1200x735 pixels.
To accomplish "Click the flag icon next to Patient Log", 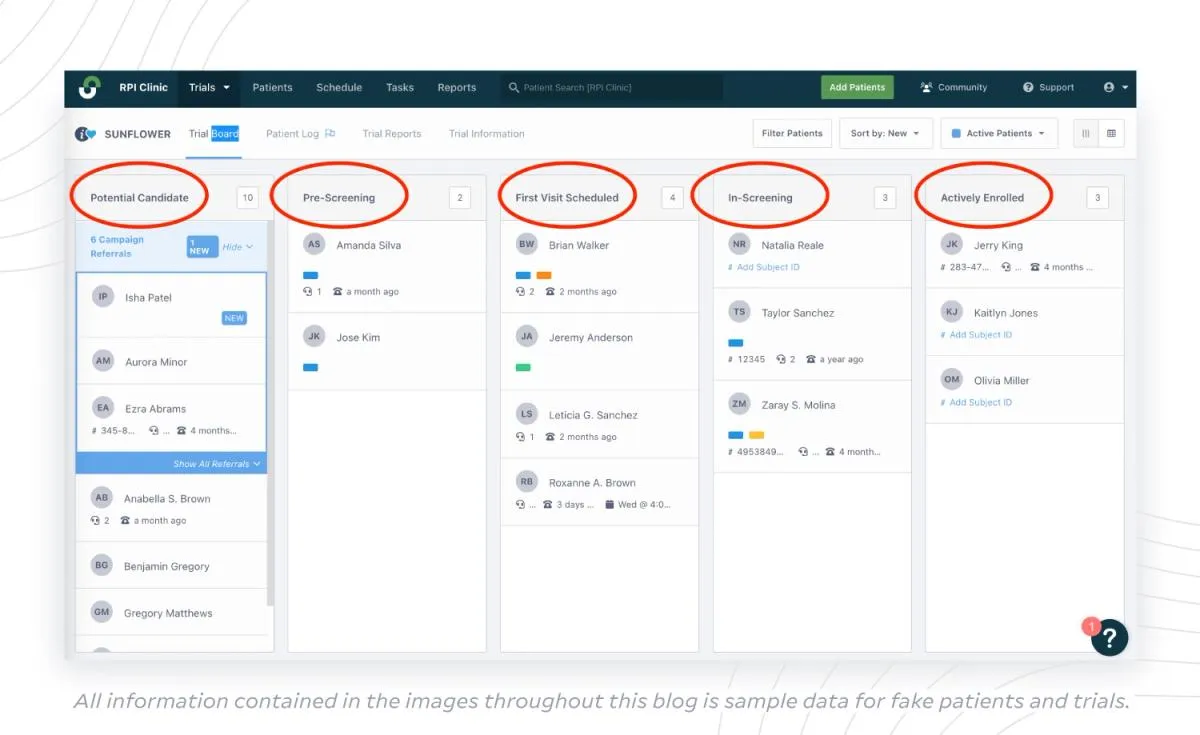I will click(330, 133).
